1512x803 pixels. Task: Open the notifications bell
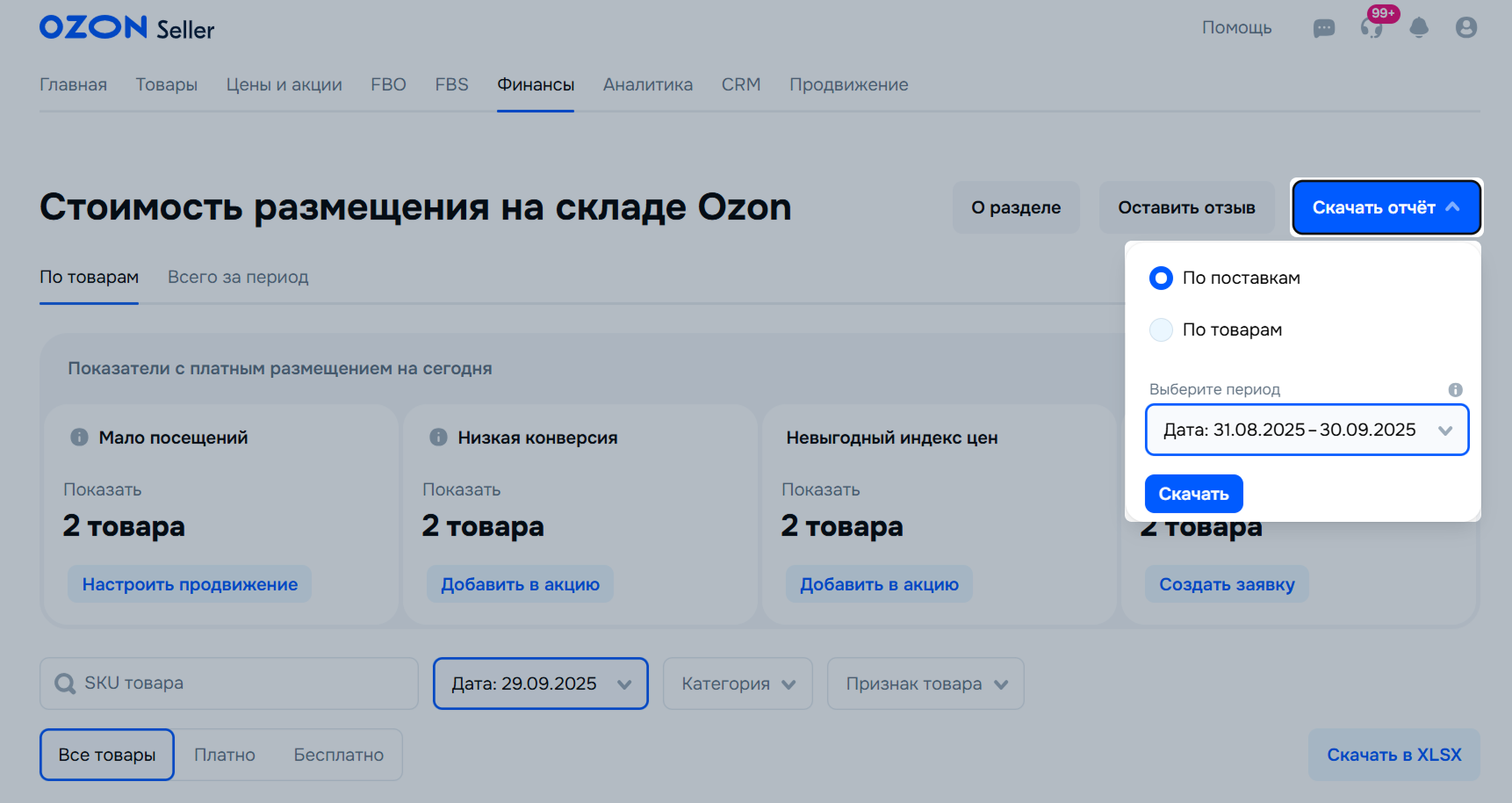click(1419, 28)
